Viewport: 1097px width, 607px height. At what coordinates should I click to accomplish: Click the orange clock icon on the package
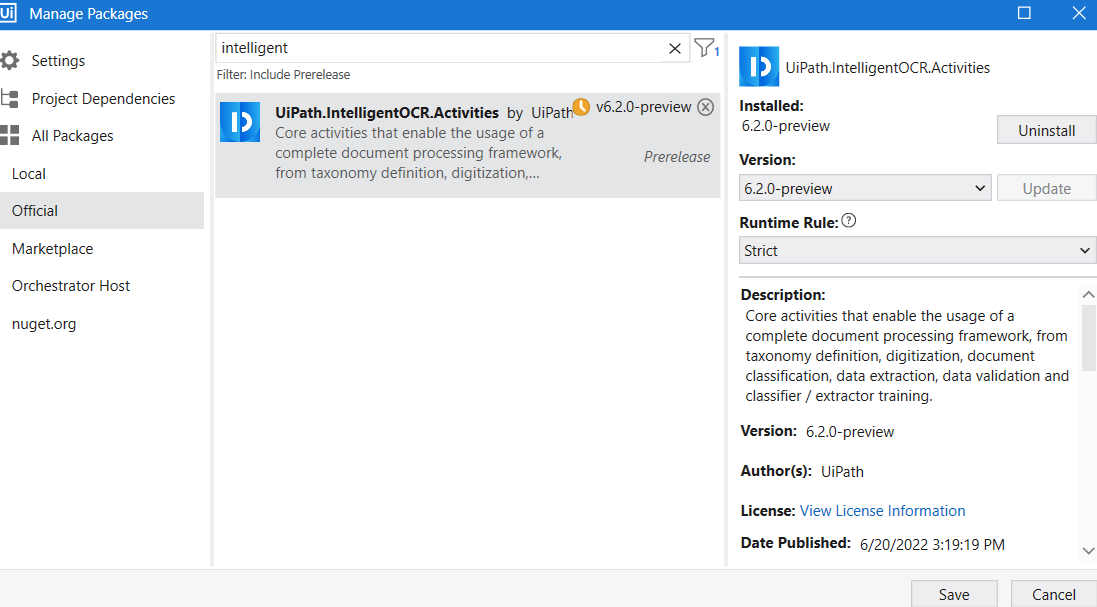point(581,107)
